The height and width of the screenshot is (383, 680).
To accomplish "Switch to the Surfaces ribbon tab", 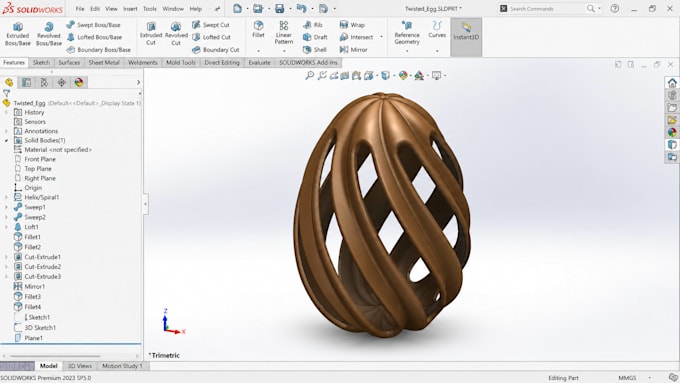I will (69, 62).
